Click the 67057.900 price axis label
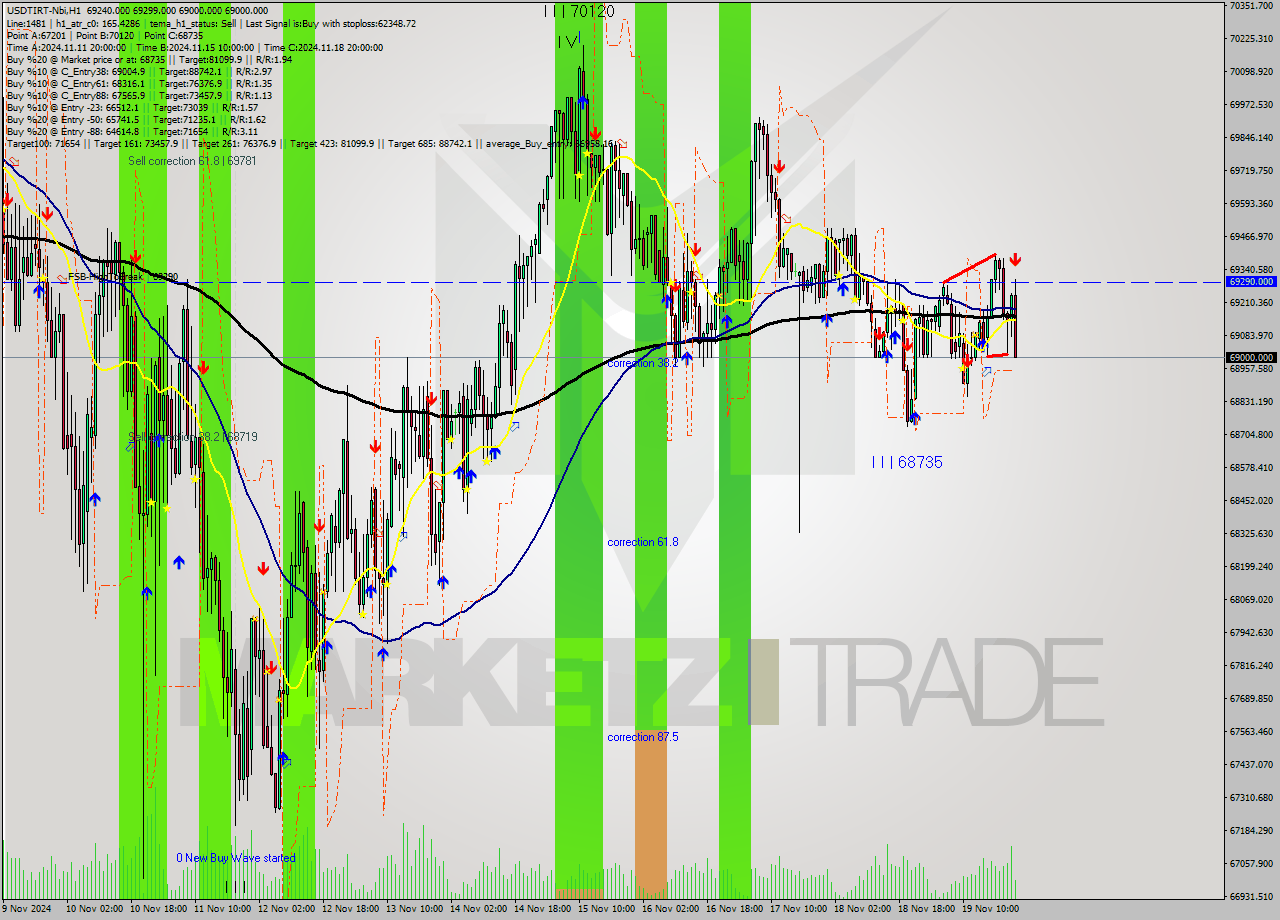 [1251, 864]
